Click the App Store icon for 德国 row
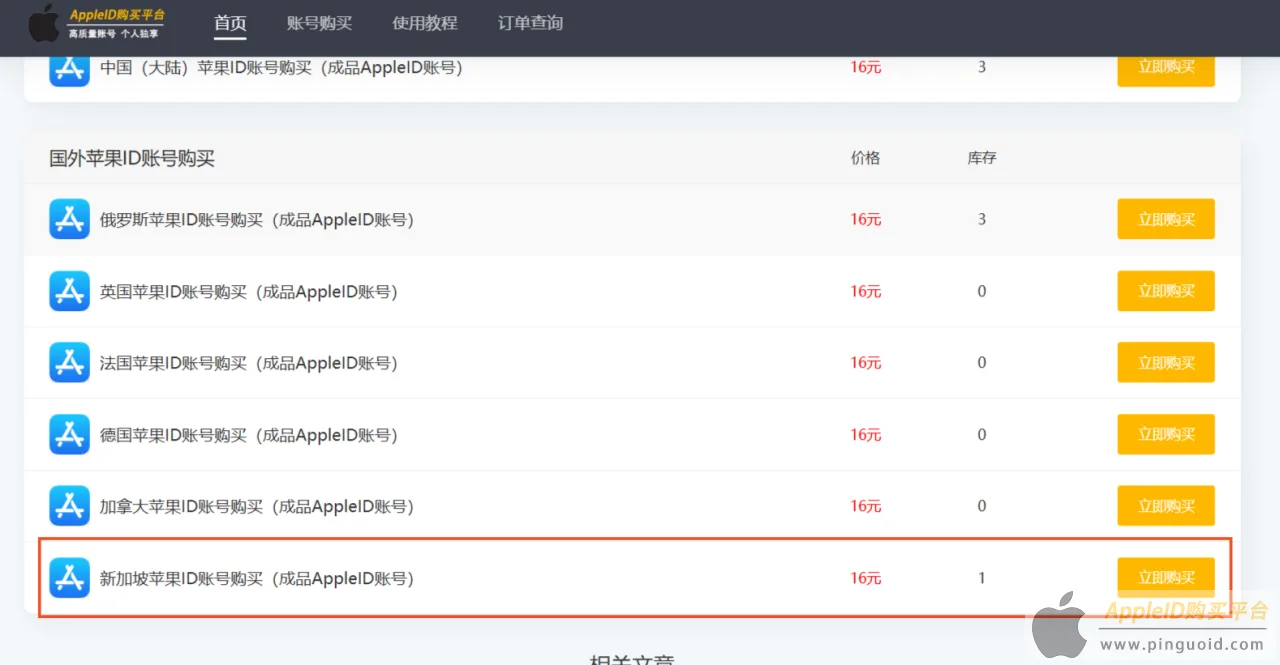Viewport: 1280px width, 665px height. (x=69, y=435)
